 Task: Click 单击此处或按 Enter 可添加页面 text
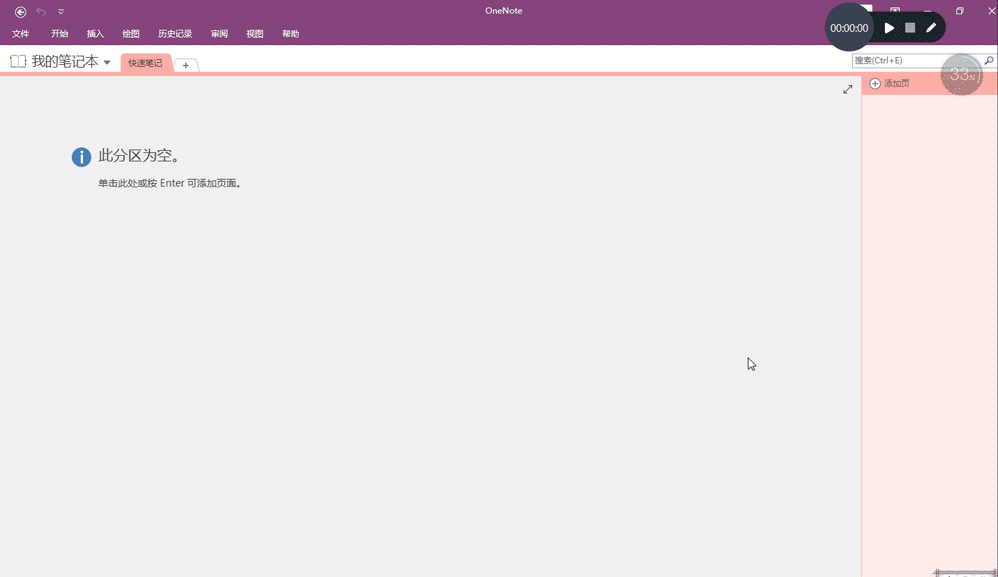[x=169, y=183]
